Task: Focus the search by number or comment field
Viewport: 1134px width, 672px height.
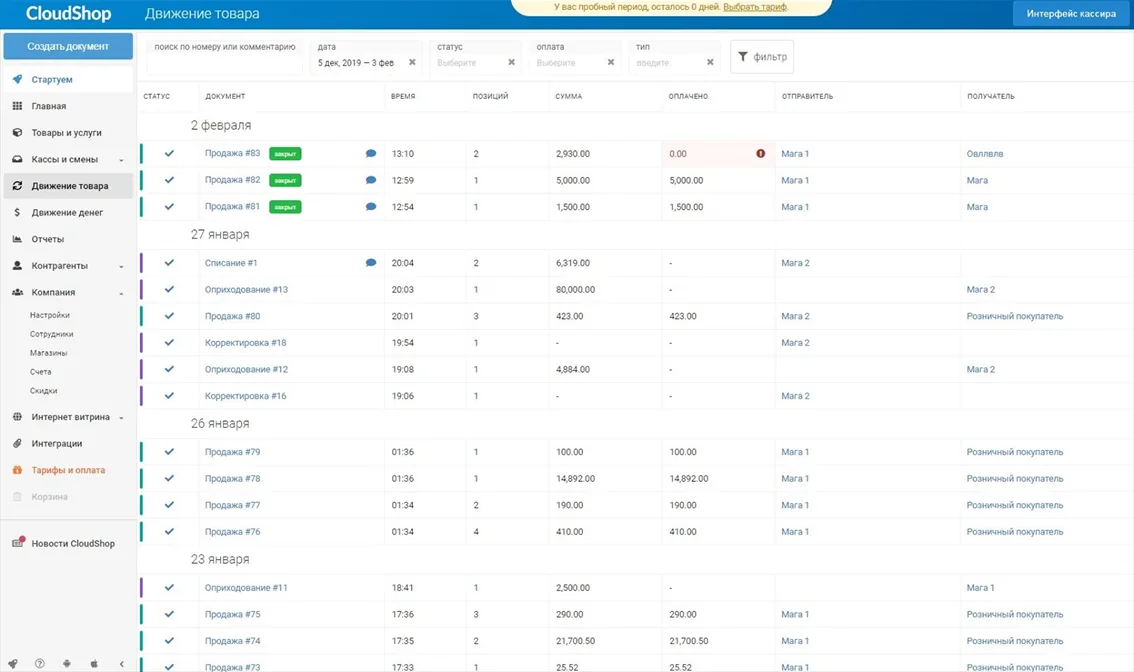Action: pyautogui.click(x=225, y=56)
